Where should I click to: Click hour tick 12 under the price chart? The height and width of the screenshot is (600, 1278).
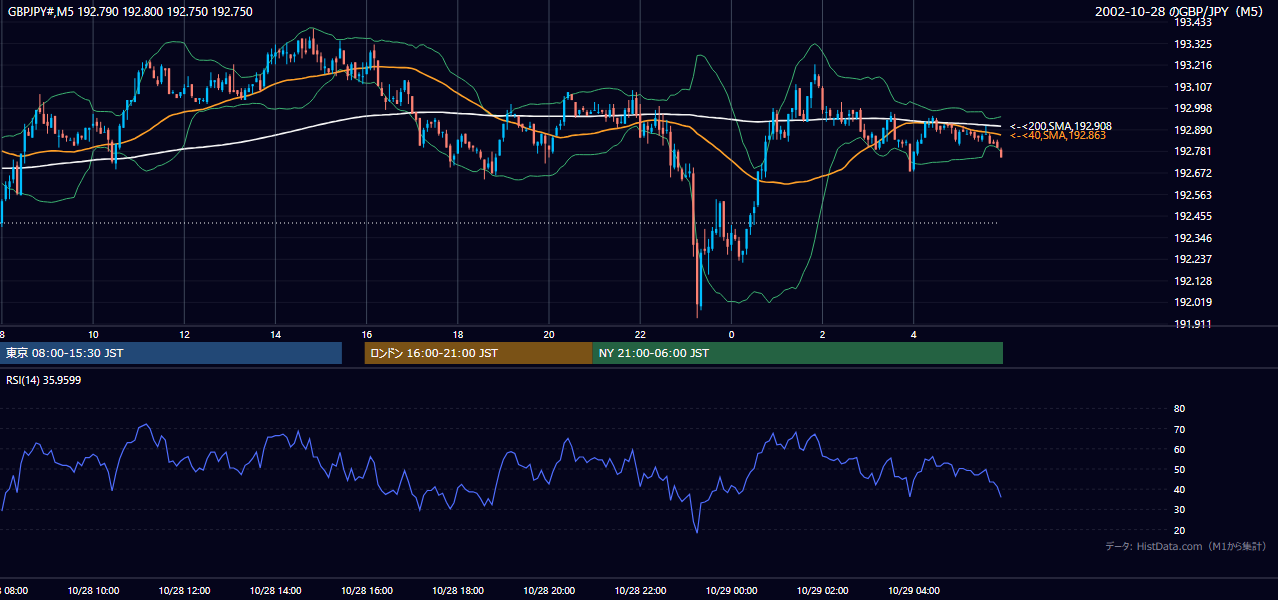[184, 334]
